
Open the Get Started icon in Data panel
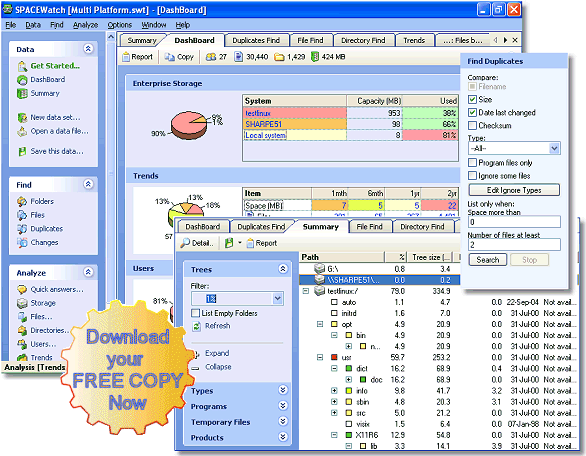[22, 67]
